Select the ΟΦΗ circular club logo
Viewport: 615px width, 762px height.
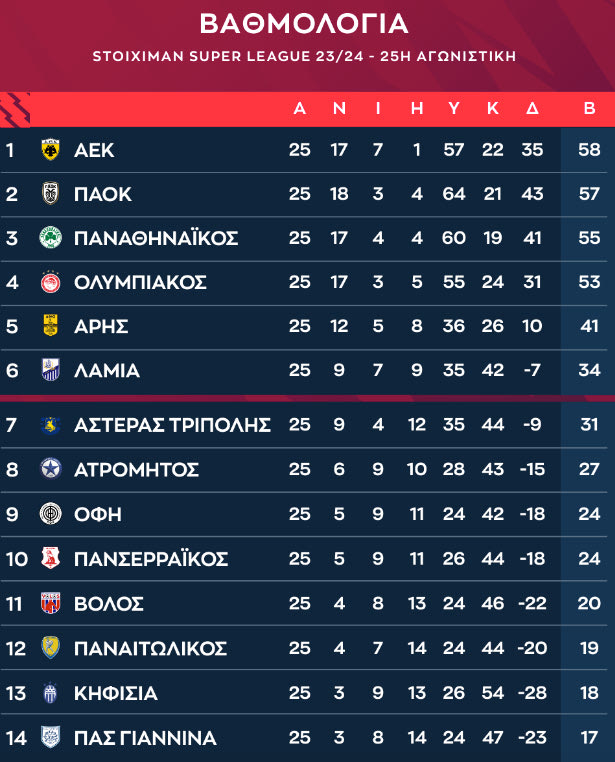pos(49,514)
